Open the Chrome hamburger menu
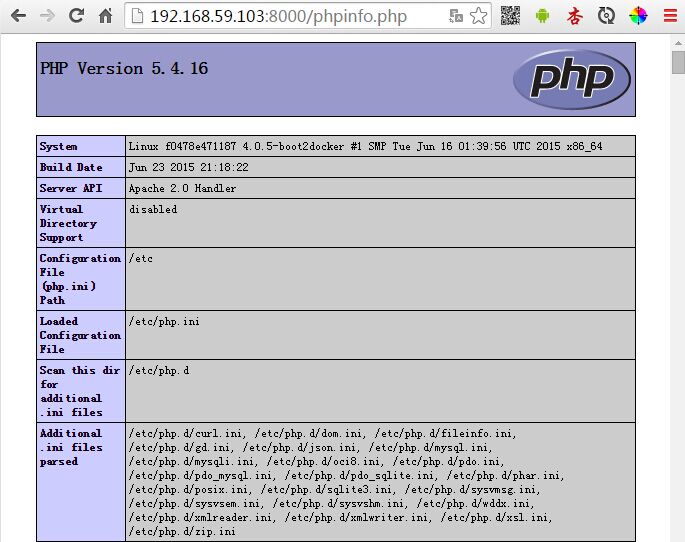Screen dimensions: 685x542 [670, 16]
